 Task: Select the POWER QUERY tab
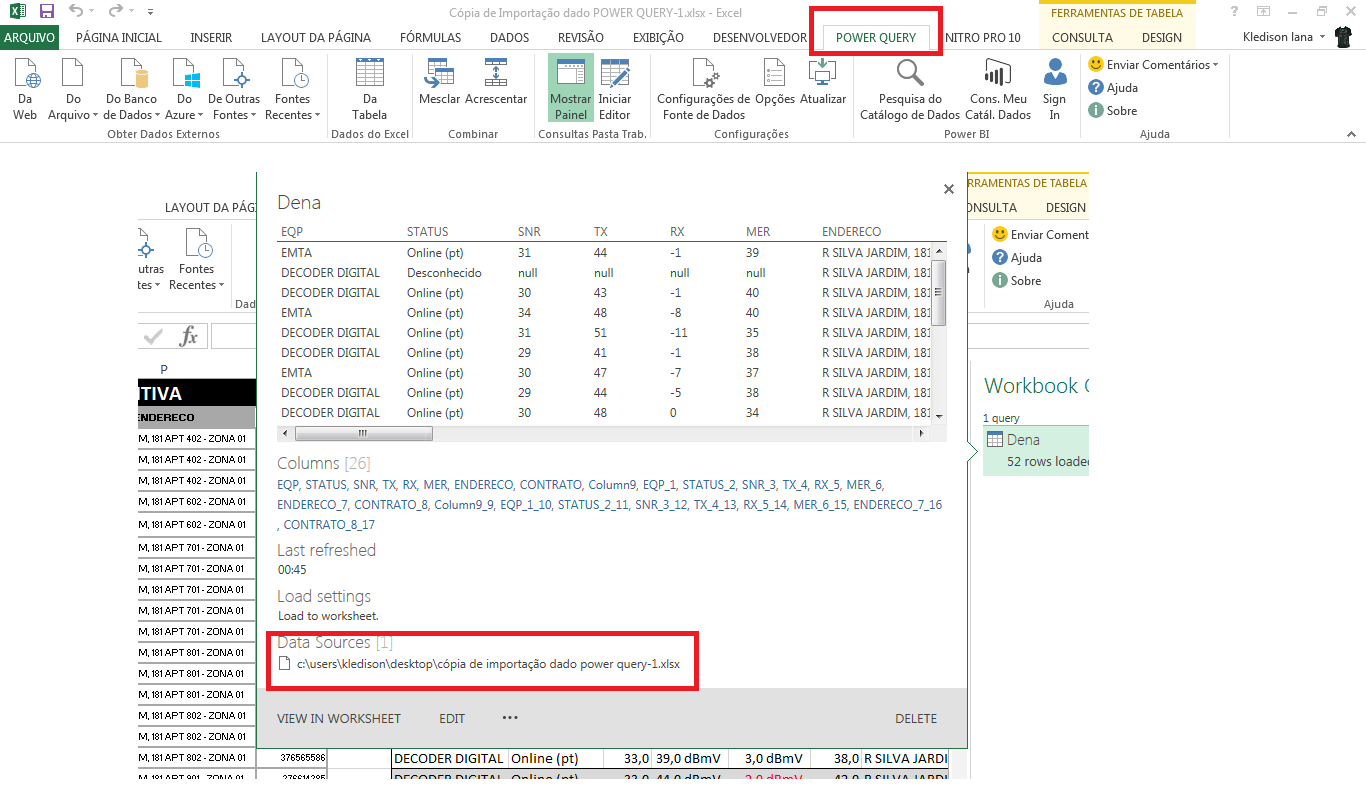click(876, 37)
